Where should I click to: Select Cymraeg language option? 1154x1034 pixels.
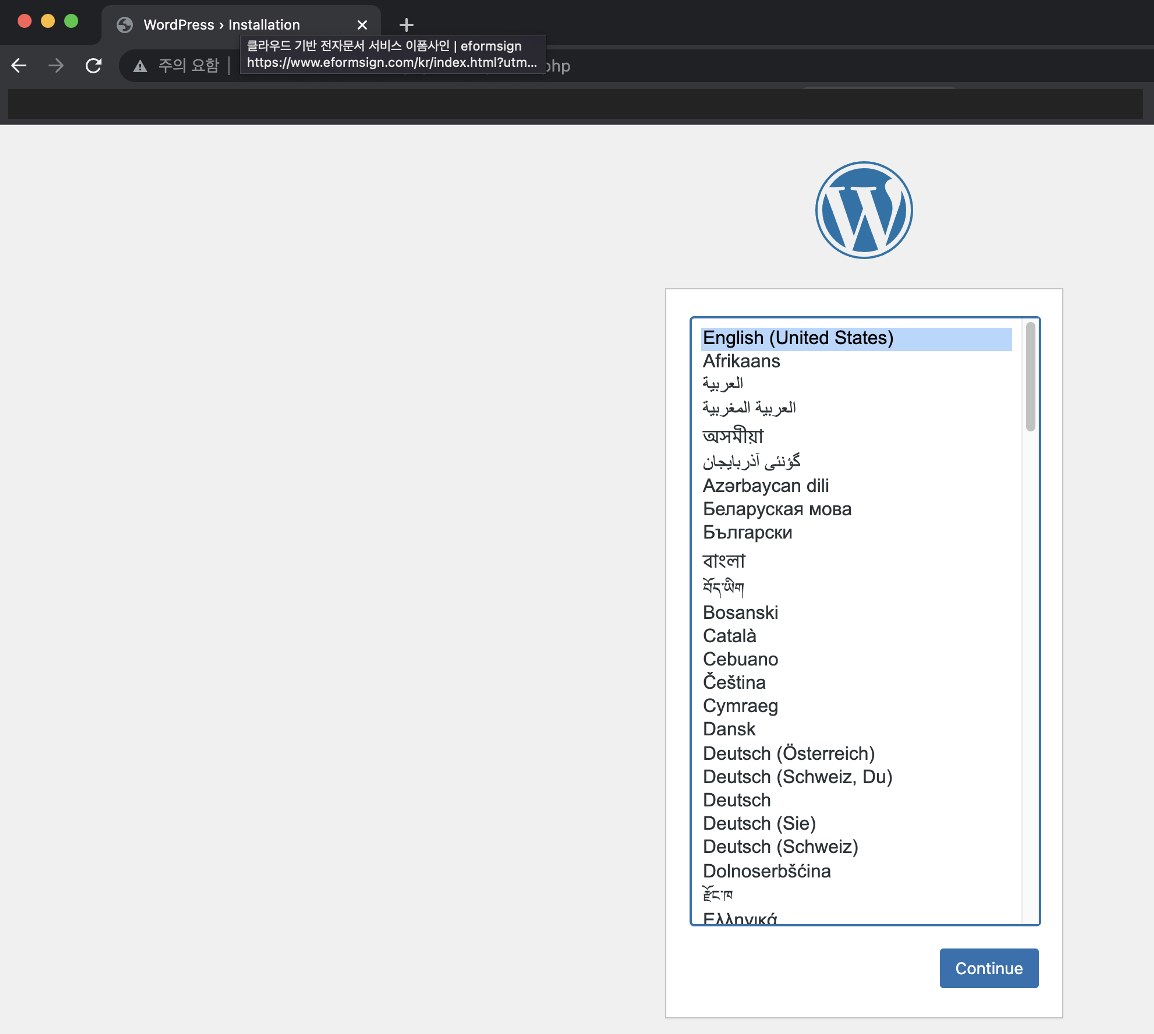coord(857,706)
